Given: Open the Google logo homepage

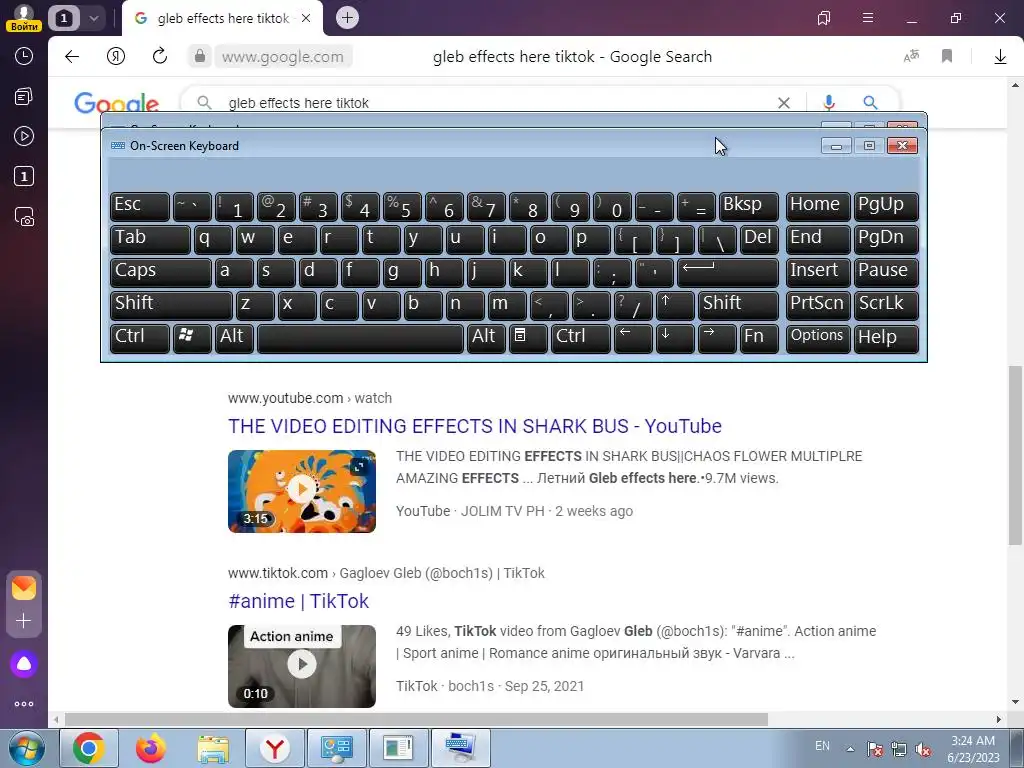Looking at the screenshot, I should coord(116,103).
